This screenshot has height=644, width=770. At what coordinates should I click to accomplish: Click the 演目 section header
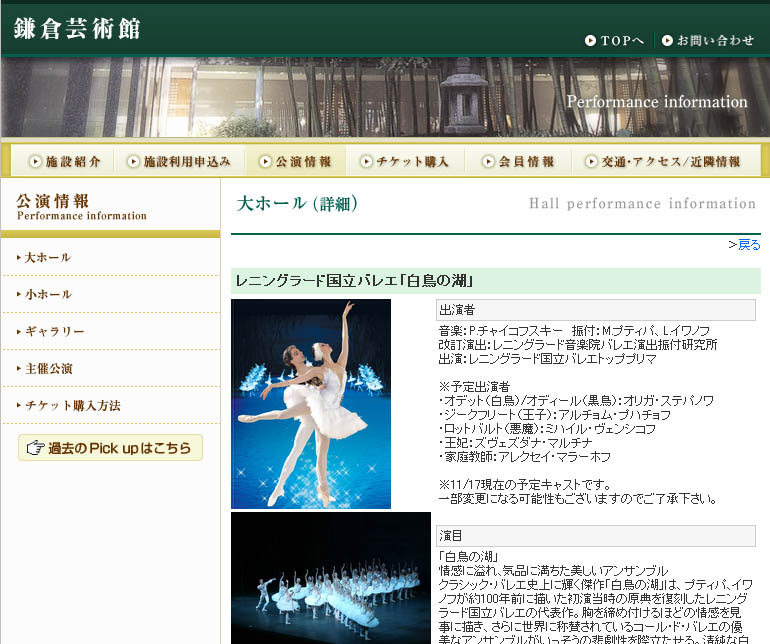click(x=596, y=536)
